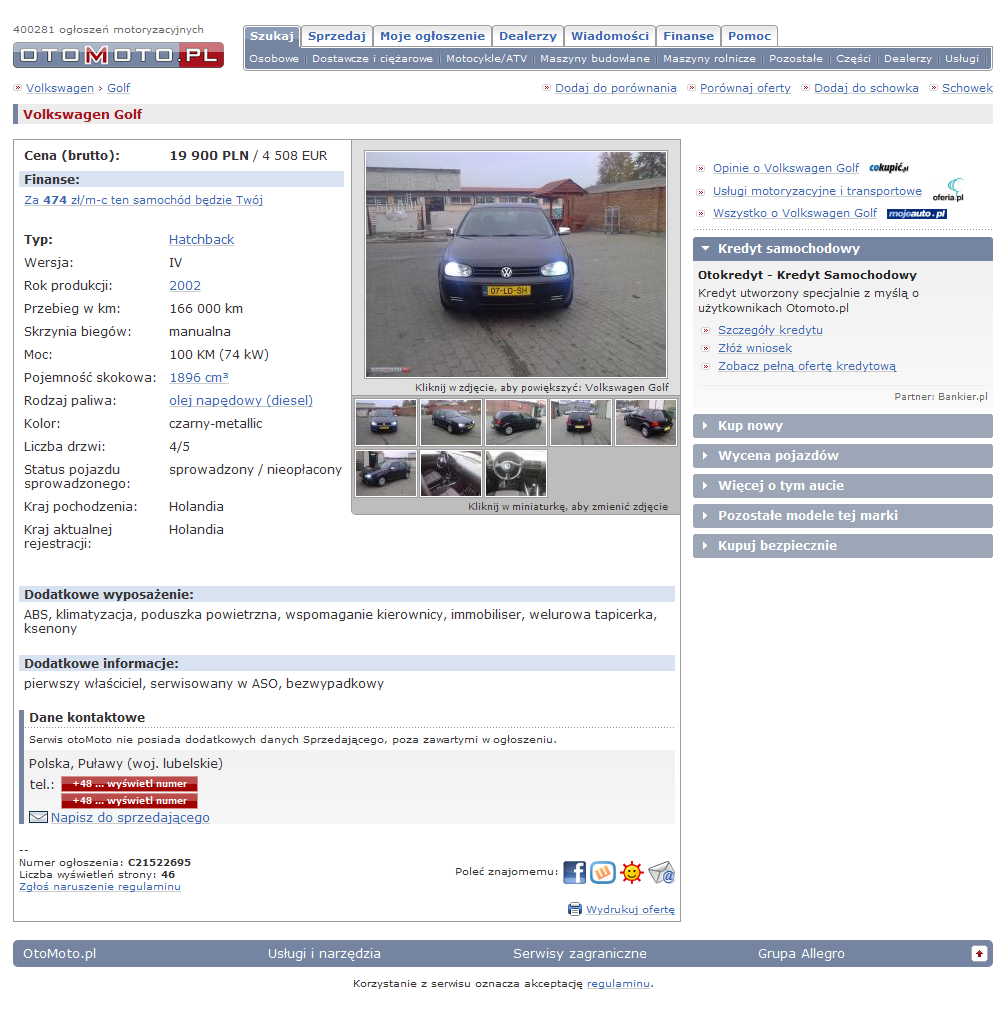Click Zobacz pełną ofertę kredytową link
The image size is (1006, 1009).
coord(807,366)
